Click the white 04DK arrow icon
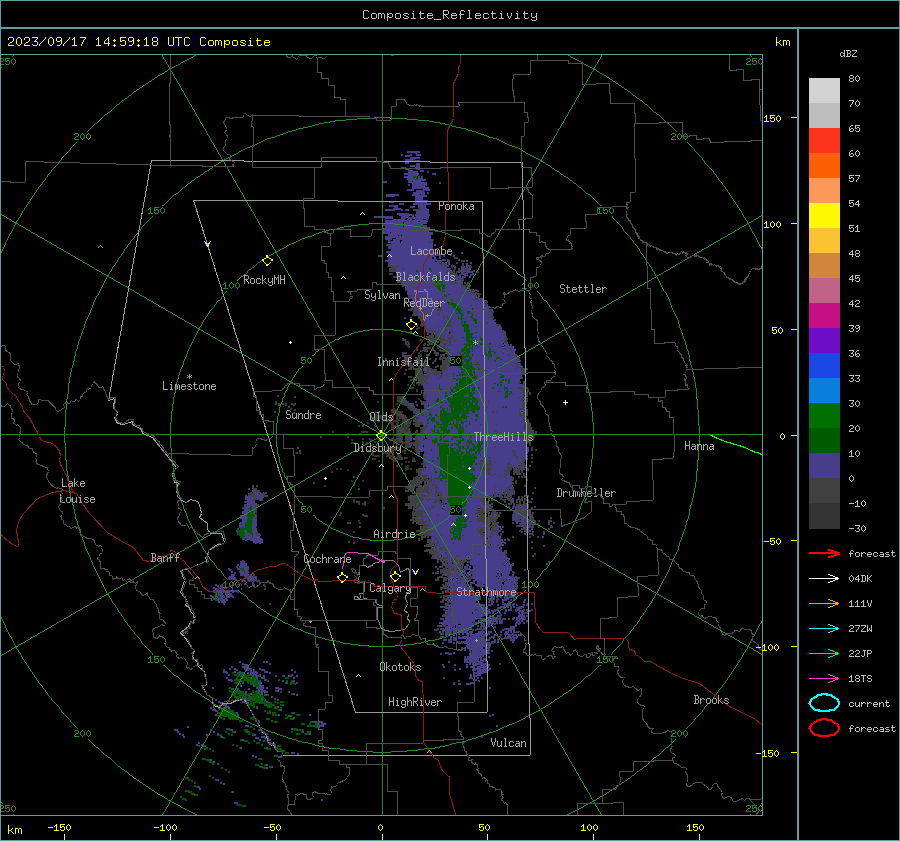The height and width of the screenshot is (841, 900). (x=824, y=579)
